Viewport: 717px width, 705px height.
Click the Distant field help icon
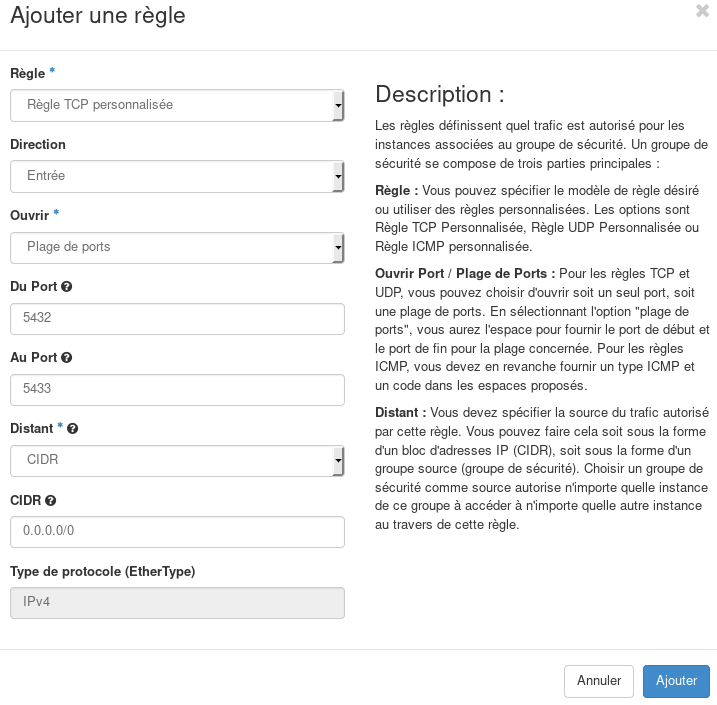click(x=73, y=428)
